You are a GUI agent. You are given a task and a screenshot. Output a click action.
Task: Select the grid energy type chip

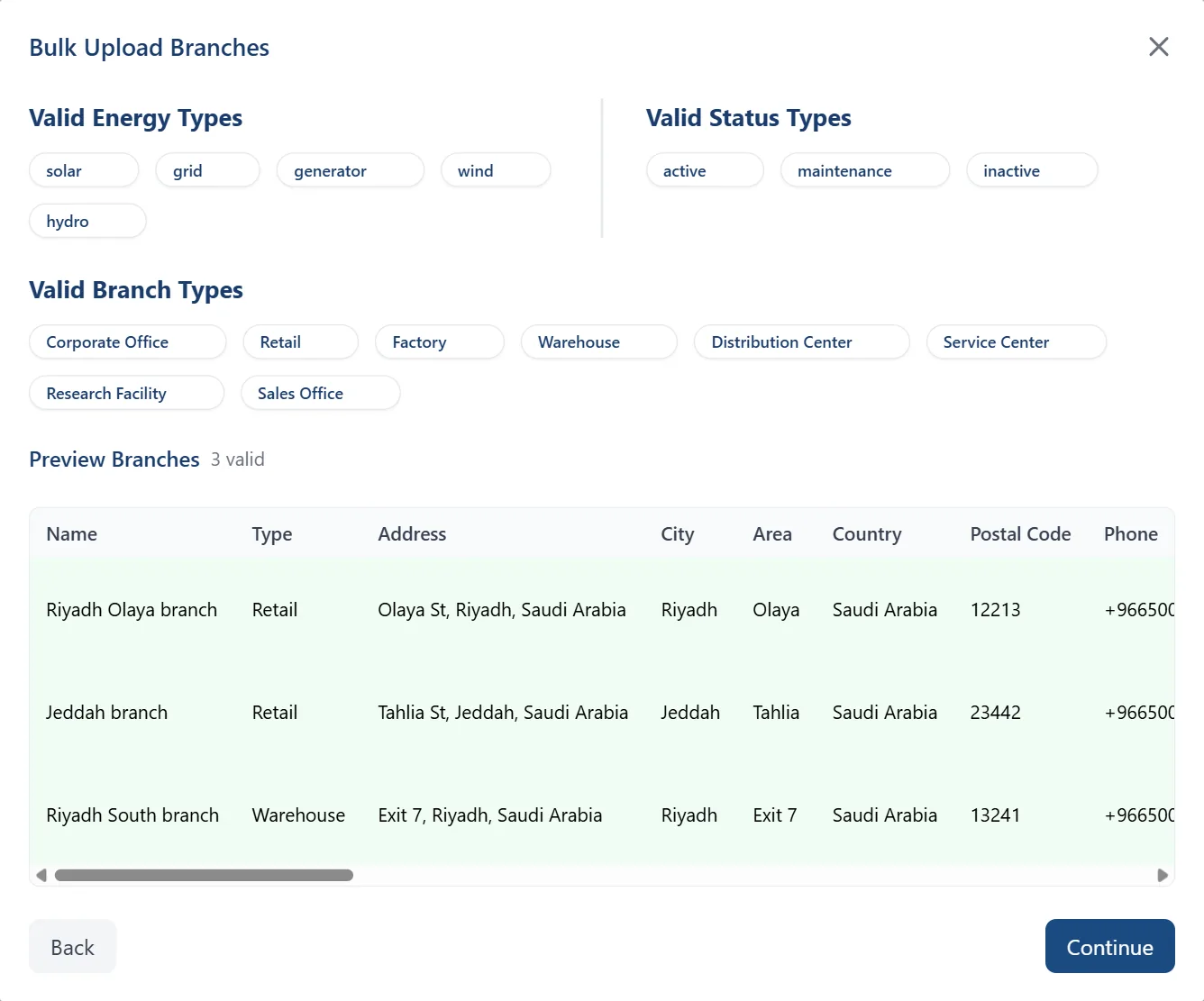click(208, 170)
